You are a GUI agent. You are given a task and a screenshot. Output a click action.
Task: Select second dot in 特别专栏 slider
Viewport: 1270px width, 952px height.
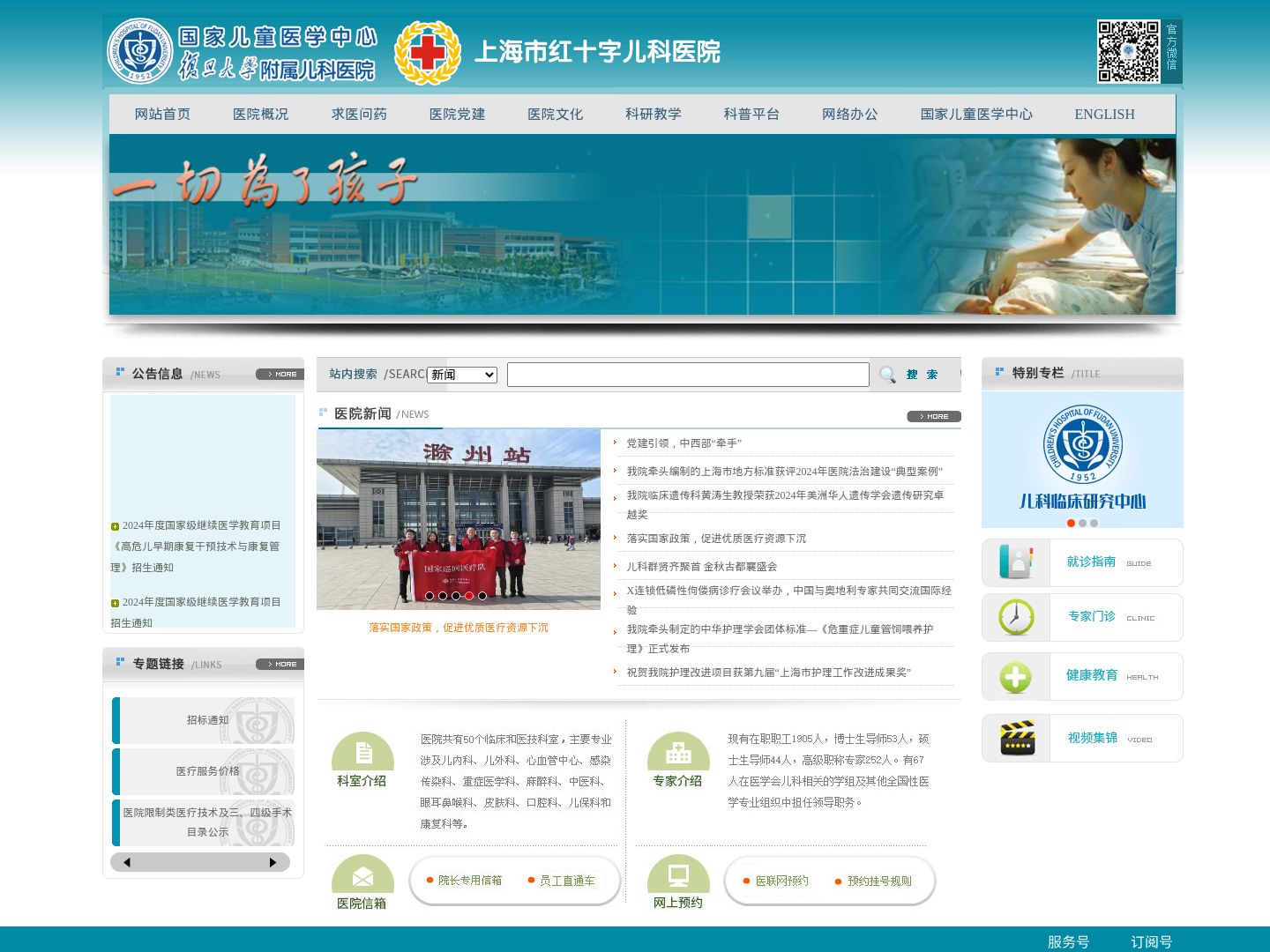(1083, 523)
